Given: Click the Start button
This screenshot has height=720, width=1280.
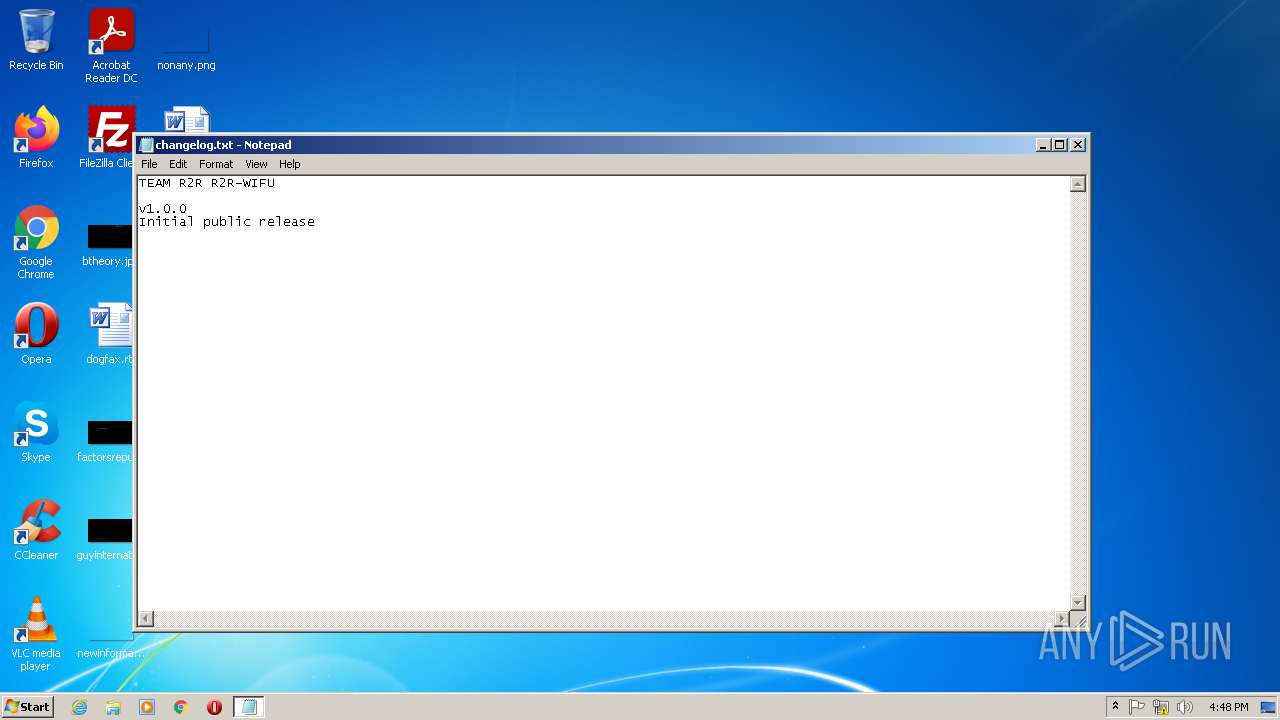Looking at the screenshot, I should point(27,707).
